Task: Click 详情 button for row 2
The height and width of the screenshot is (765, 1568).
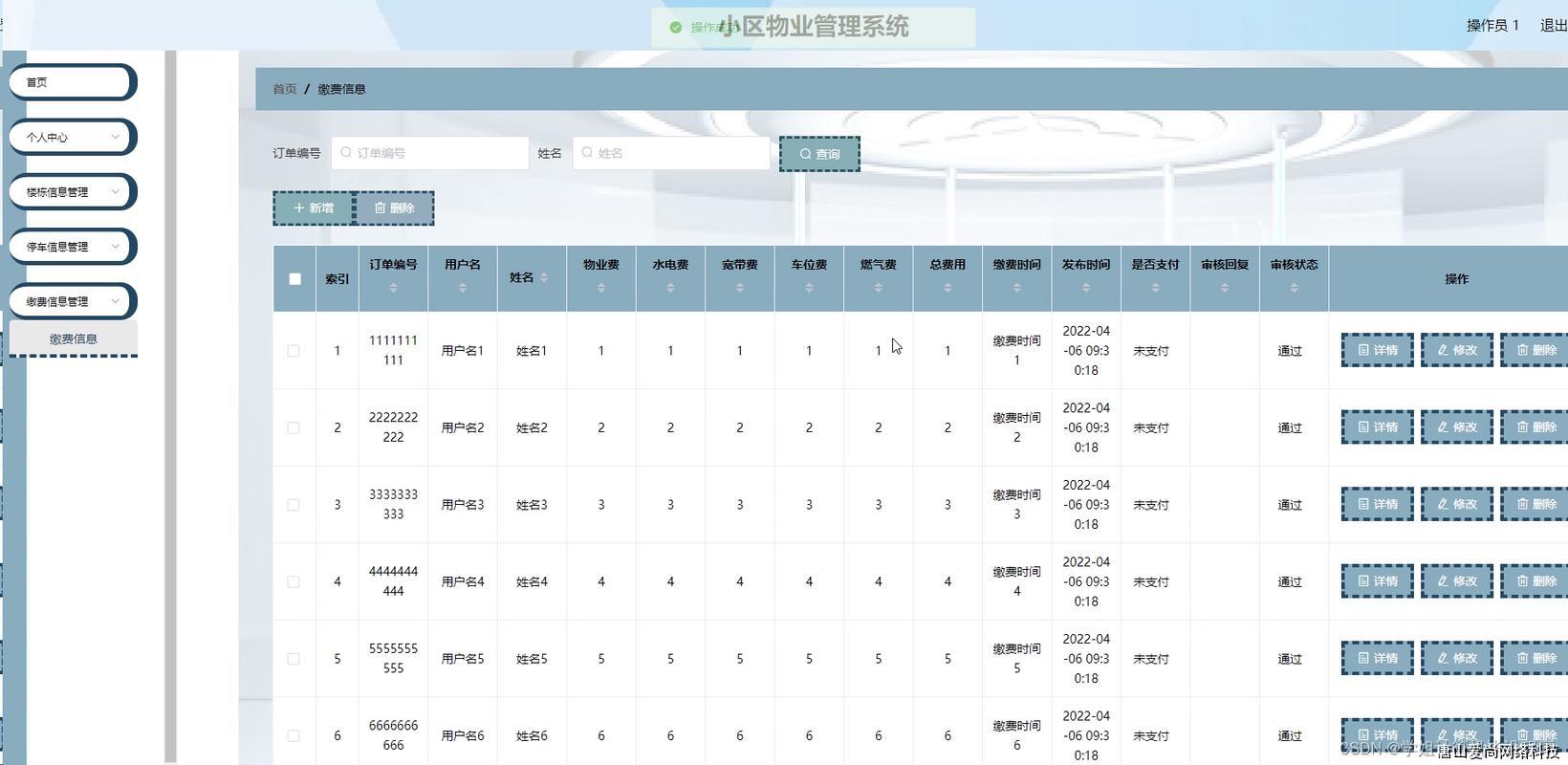Action: click(x=1377, y=427)
